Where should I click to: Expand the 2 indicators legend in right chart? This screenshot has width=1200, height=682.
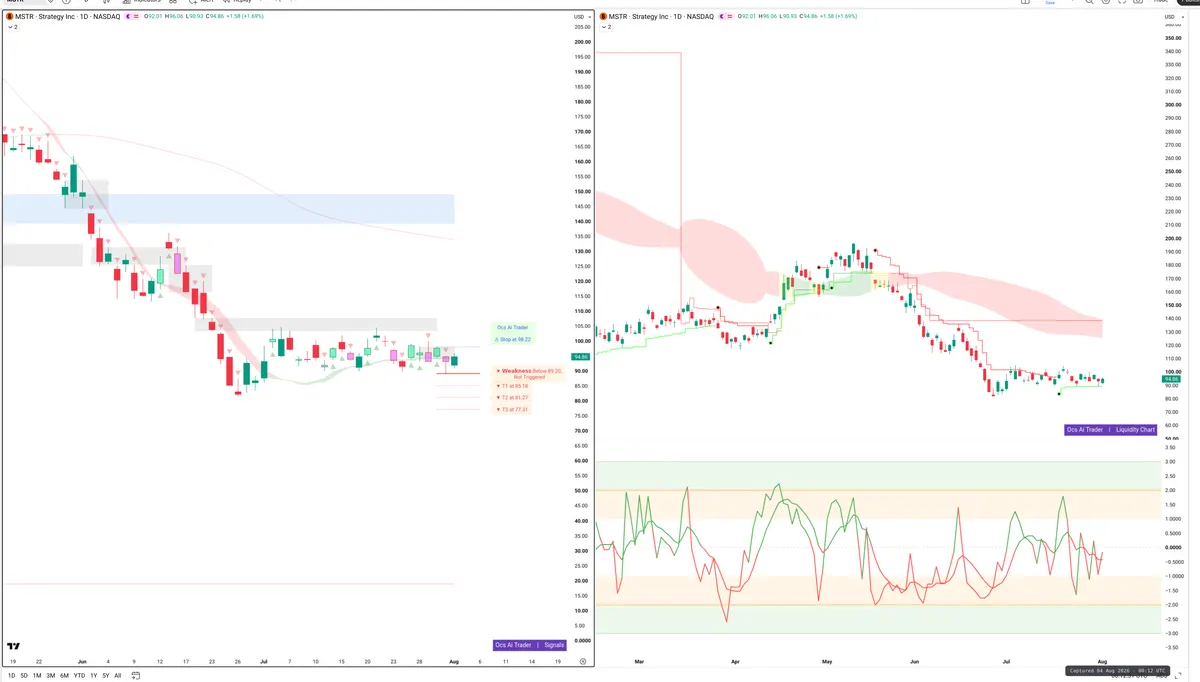click(x=606, y=27)
